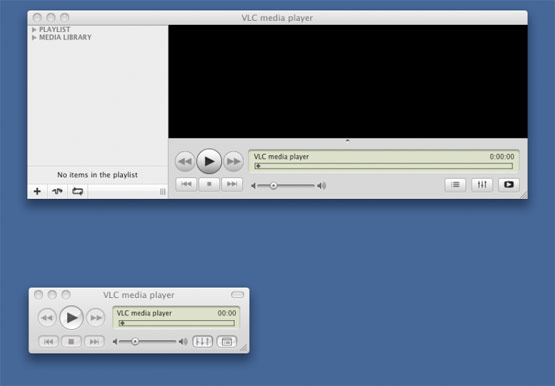This screenshot has height=386, width=555.
Task: Click the volume slider in small window
Action: [147, 341]
